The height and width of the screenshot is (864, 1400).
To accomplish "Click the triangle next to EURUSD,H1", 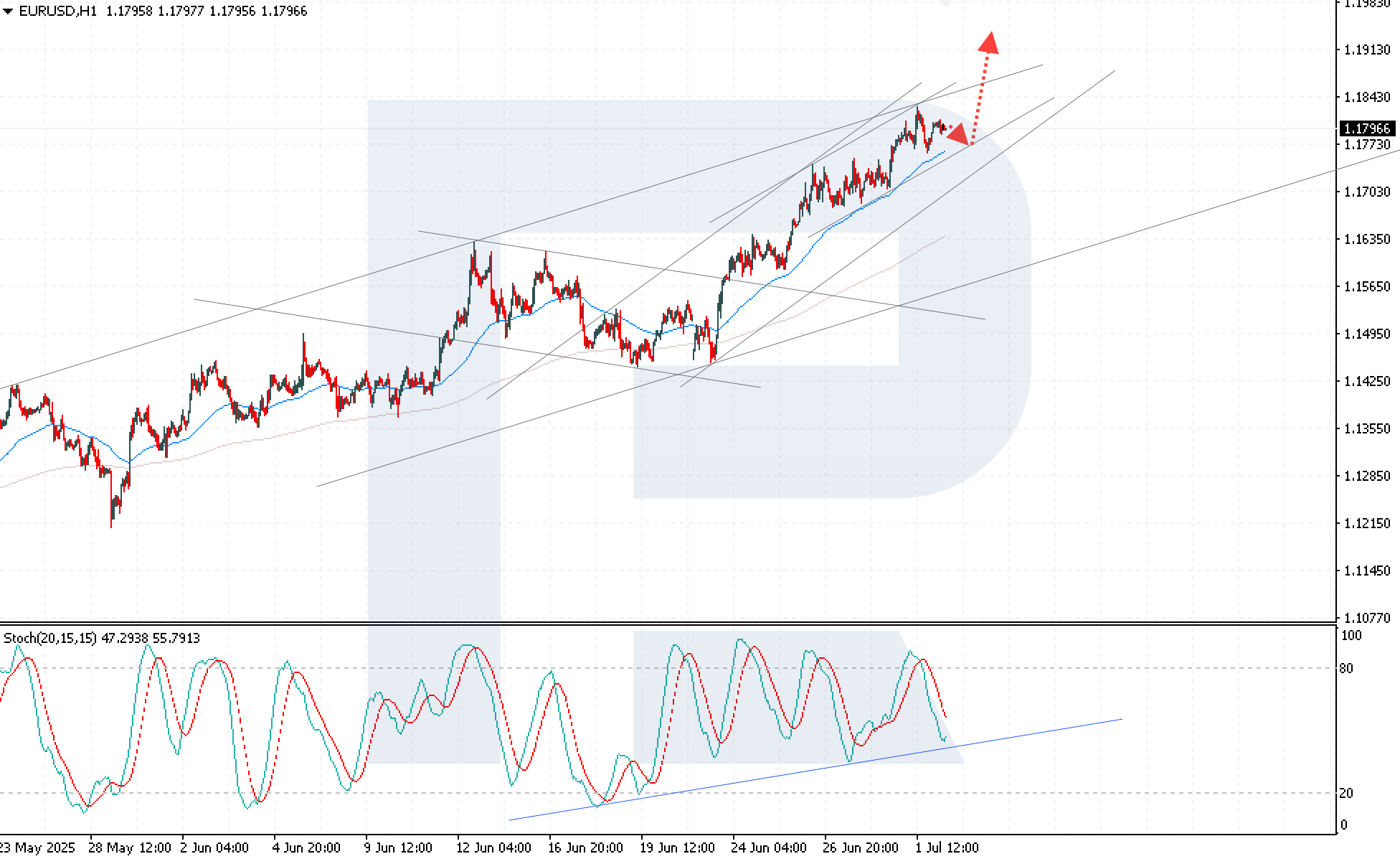I will coord(8,11).
